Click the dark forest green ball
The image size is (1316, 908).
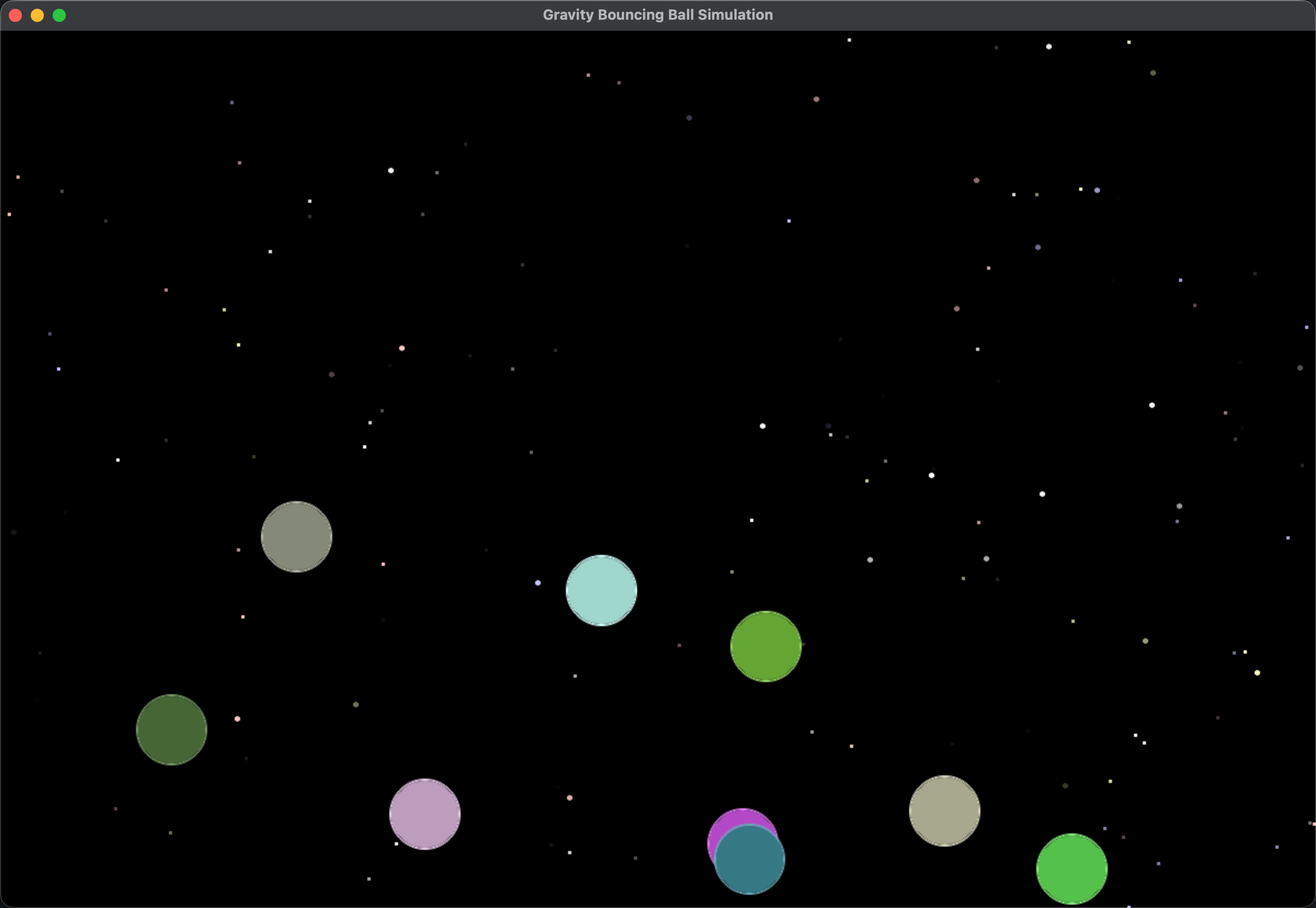pos(171,729)
